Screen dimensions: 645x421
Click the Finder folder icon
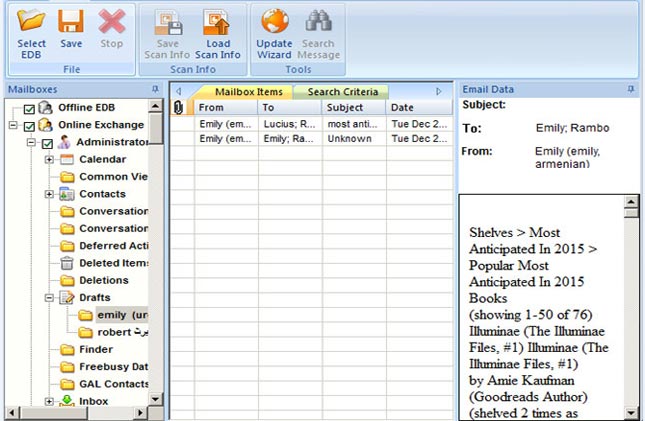coord(67,349)
